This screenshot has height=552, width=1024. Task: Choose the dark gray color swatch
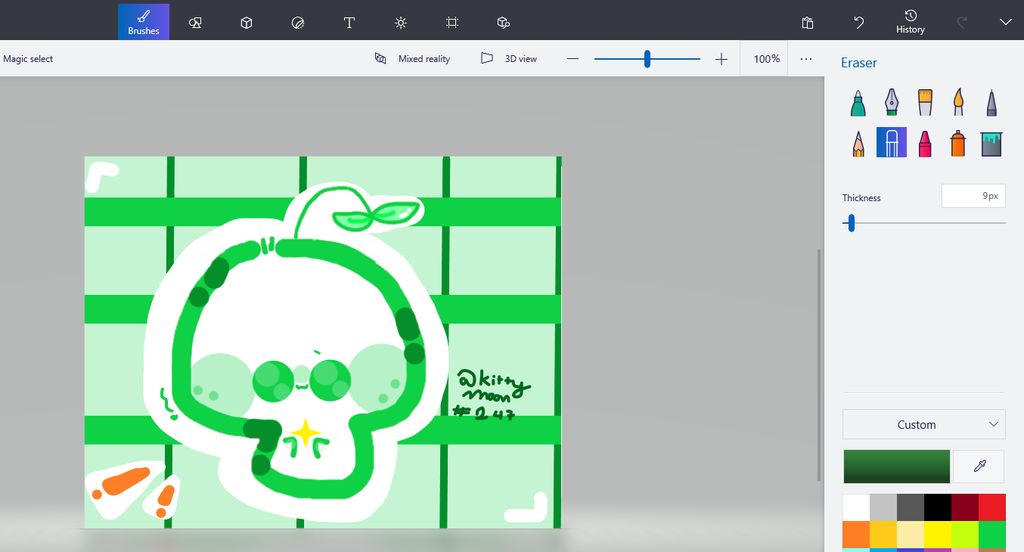click(x=910, y=507)
